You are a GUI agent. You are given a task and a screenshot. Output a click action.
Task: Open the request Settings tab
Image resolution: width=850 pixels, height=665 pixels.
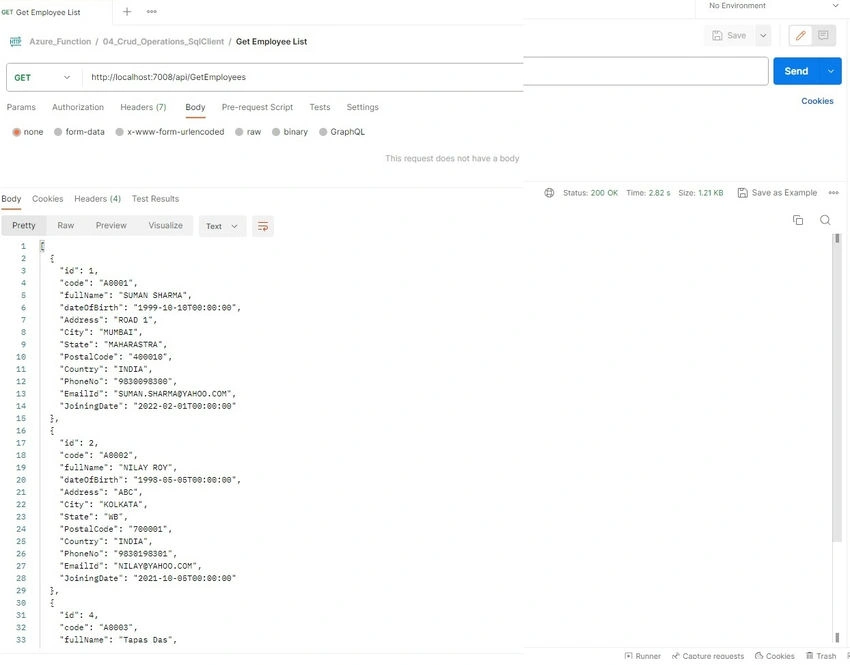click(x=363, y=107)
